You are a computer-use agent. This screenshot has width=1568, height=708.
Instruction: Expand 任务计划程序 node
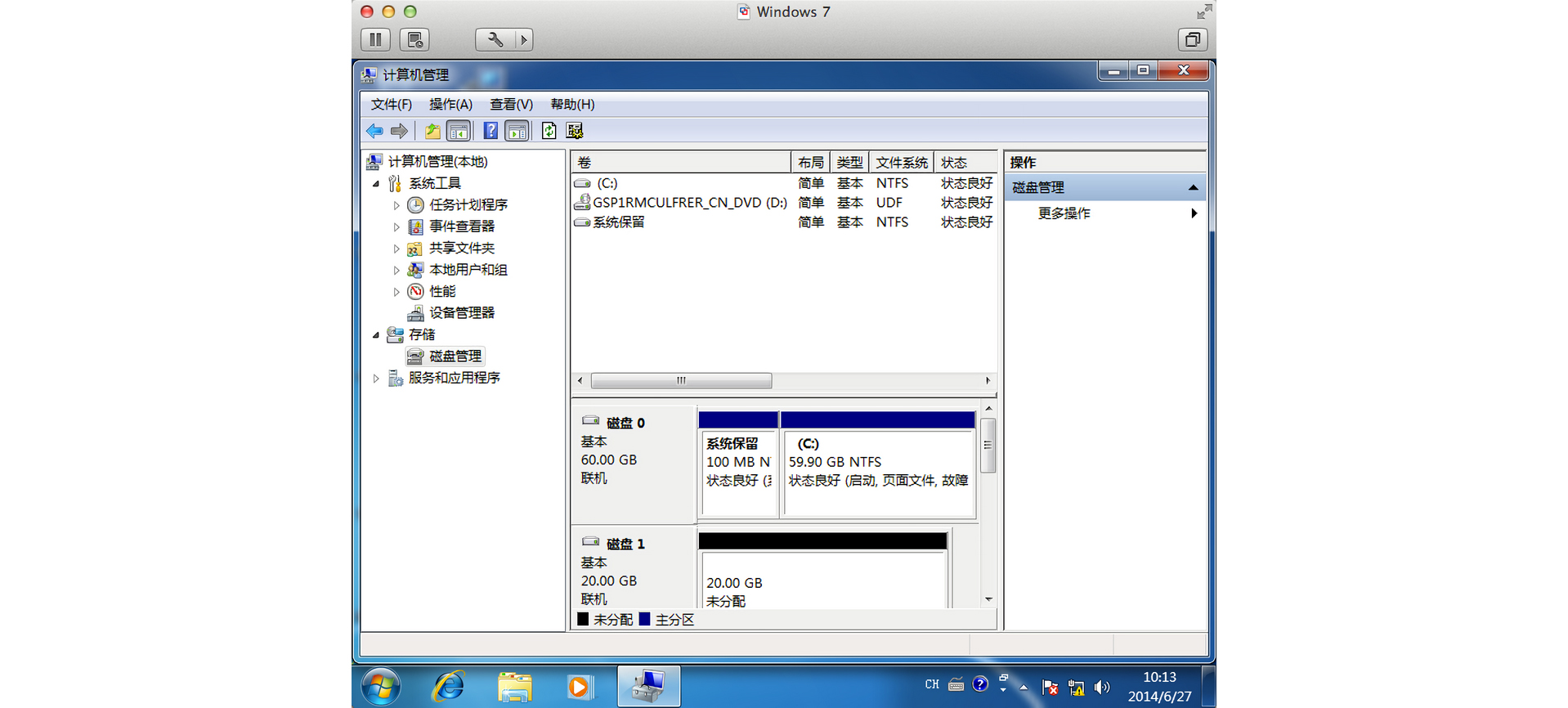click(x=396, y=205)
